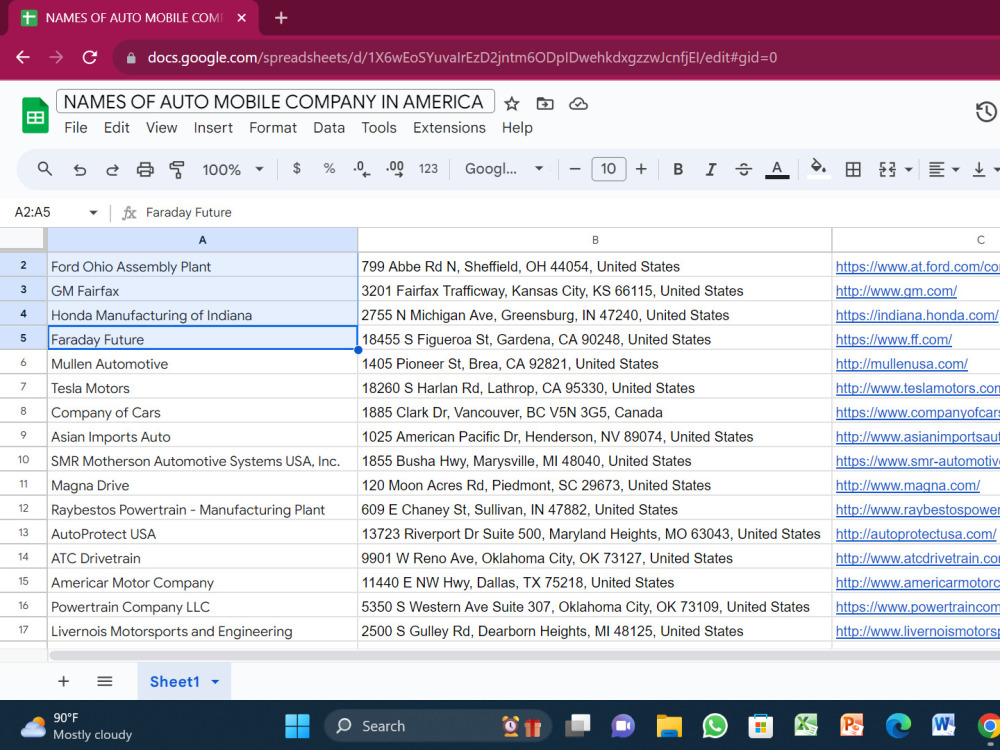The width and height of the screenshot is (1000, 750).
Task: Switch to the Sheet1 tab
Action: click(x=175, y=682)
